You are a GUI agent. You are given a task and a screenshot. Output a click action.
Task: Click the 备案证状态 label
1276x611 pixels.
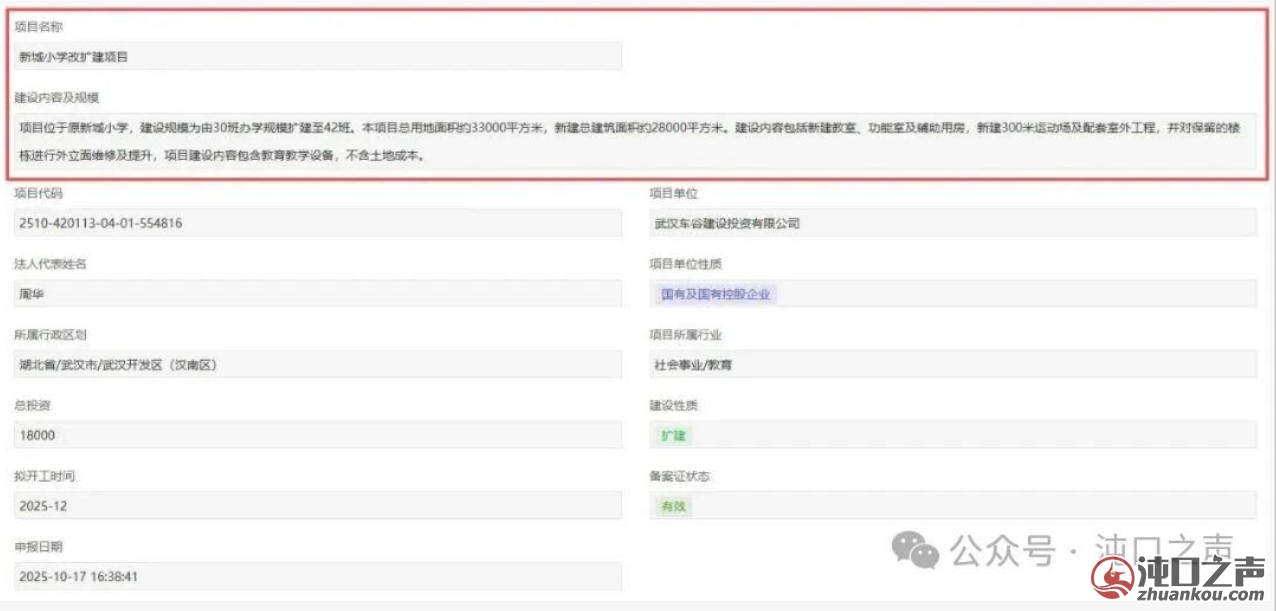[x=679, y=477]
